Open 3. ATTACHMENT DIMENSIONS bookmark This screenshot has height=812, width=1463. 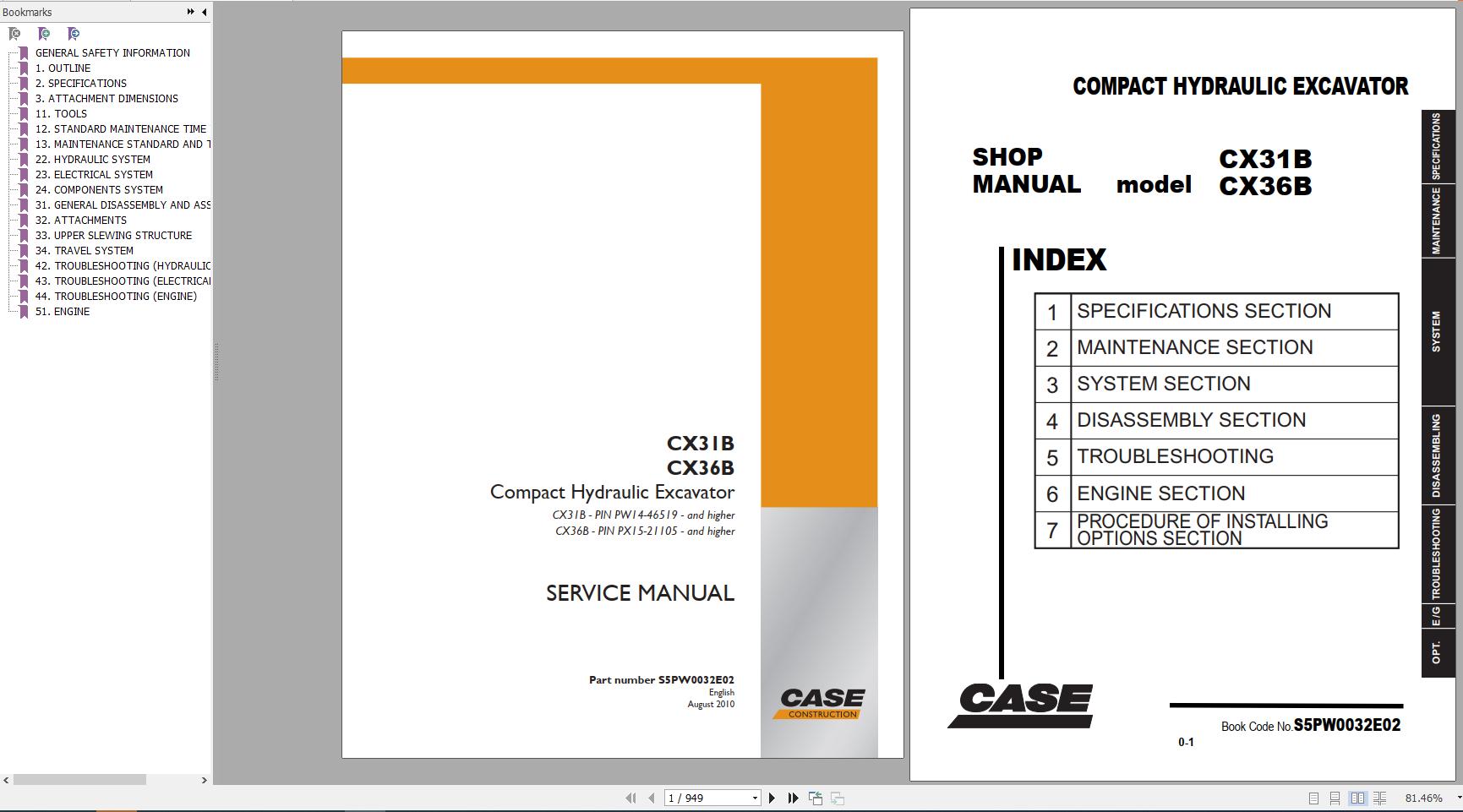[x=106, y=98]
